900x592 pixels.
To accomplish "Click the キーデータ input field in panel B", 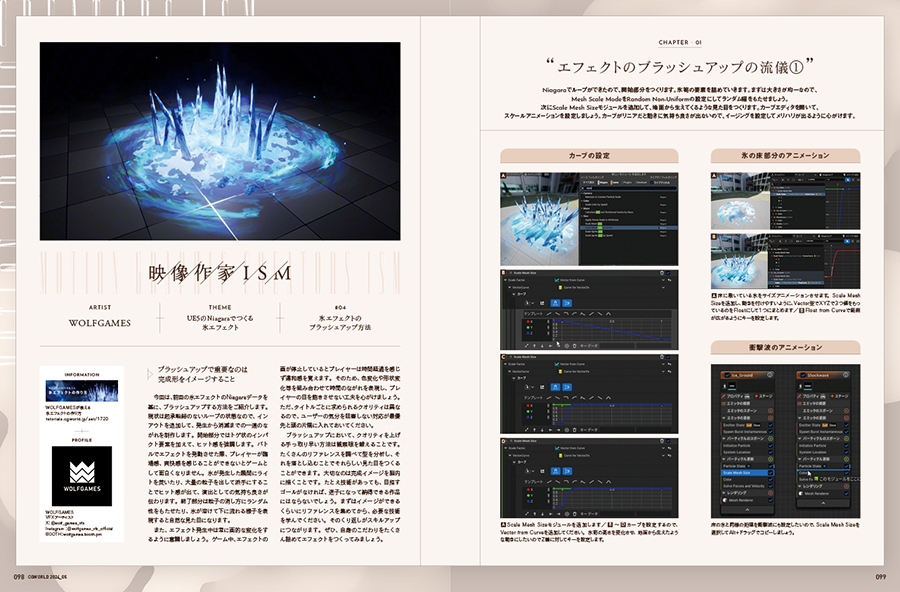I will [617, 346].
